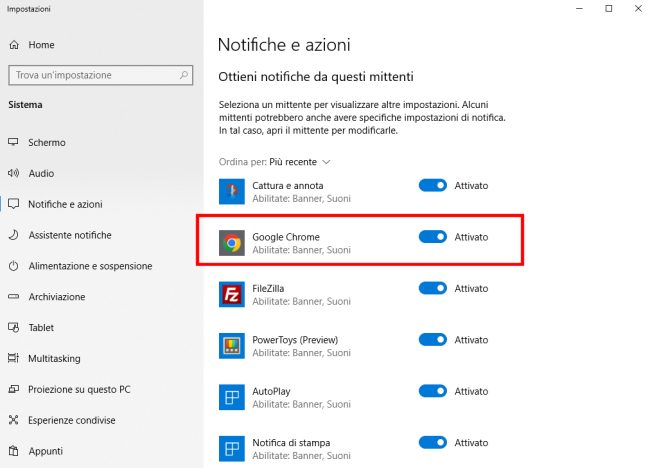Screen dimensions: 650x468
Task: Click the AutoPlay app icon
Action: (232, 397)
